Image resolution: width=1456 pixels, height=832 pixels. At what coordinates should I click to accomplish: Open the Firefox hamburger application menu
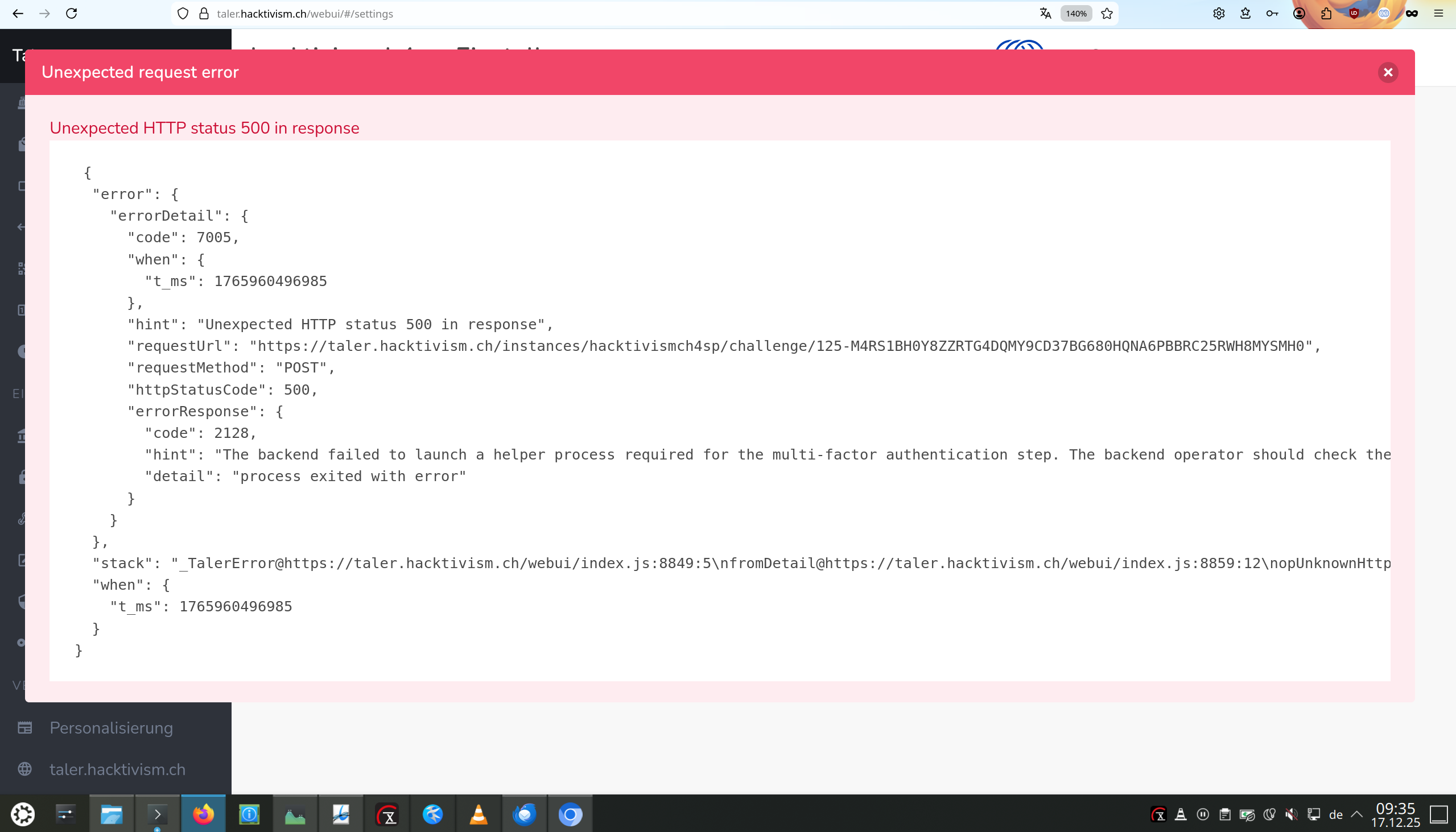[x=1439, y=14]
